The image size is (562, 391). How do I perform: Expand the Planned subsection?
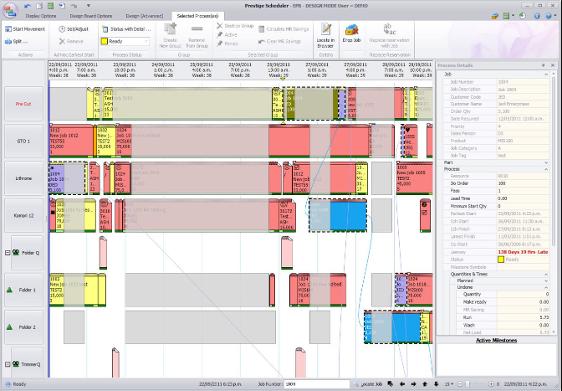point(546,281)
